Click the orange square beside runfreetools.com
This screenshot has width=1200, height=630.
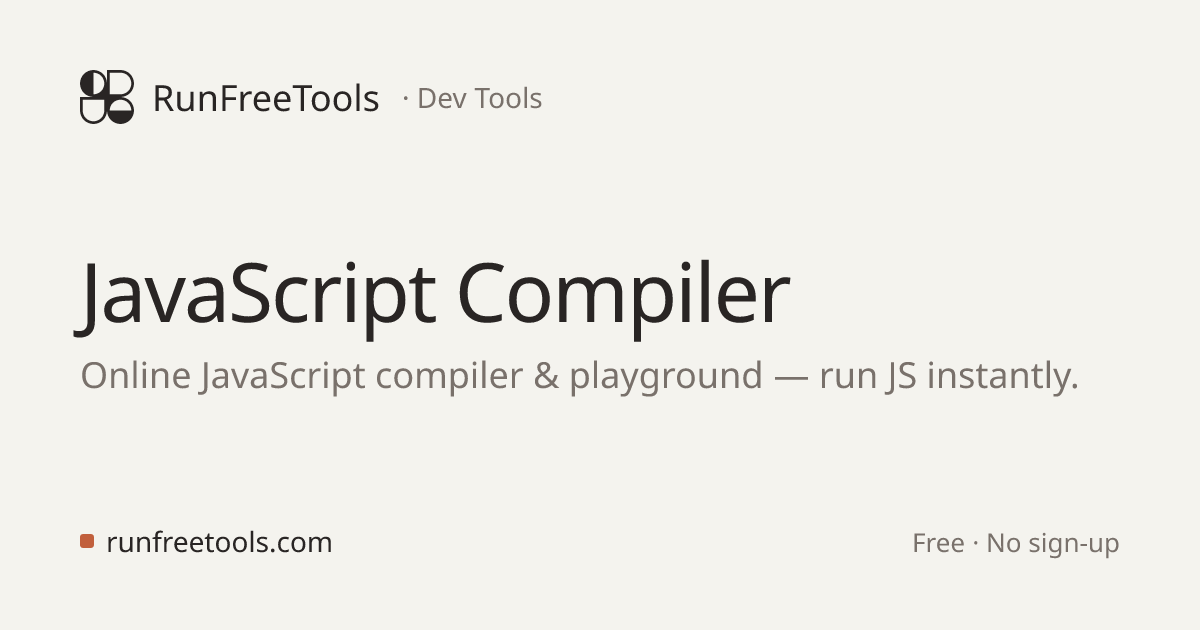click(87, 541)
